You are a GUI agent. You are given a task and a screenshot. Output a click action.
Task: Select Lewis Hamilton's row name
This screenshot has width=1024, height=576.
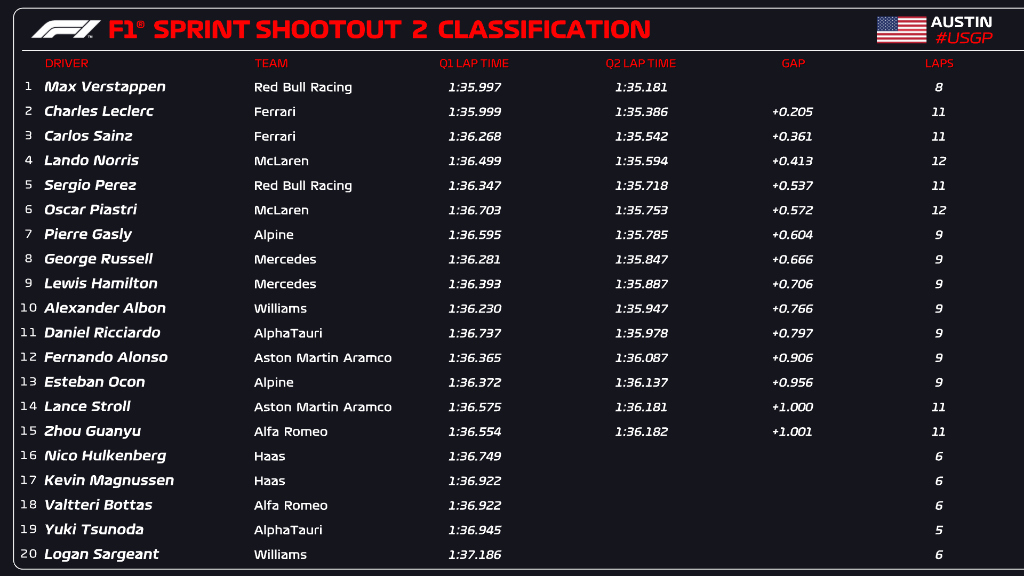[x=101, y=283]
